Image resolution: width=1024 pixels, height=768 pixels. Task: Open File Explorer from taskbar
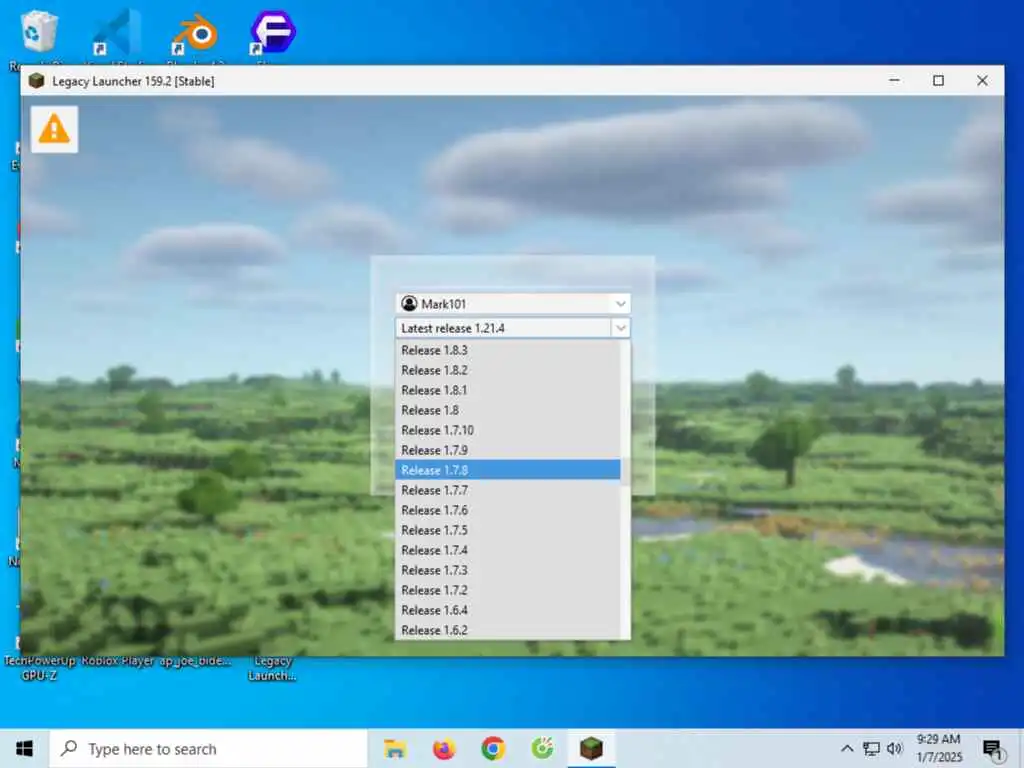(395, 748)
